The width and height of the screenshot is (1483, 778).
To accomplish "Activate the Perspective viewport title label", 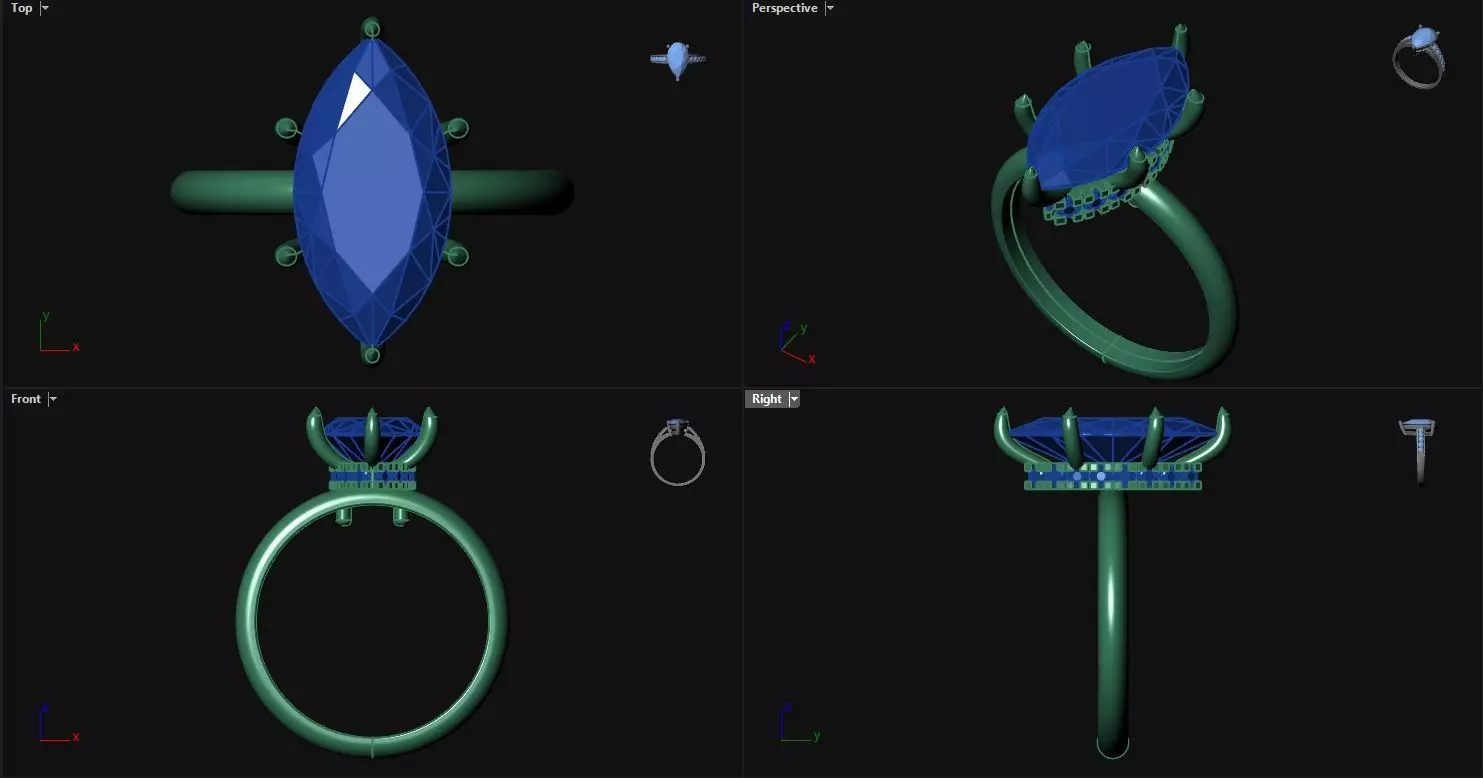I will tap(785, 8).
